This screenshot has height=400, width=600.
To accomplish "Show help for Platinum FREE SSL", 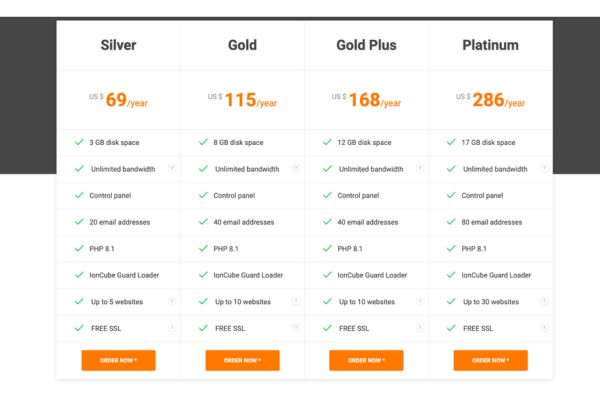I will [544, 328].
